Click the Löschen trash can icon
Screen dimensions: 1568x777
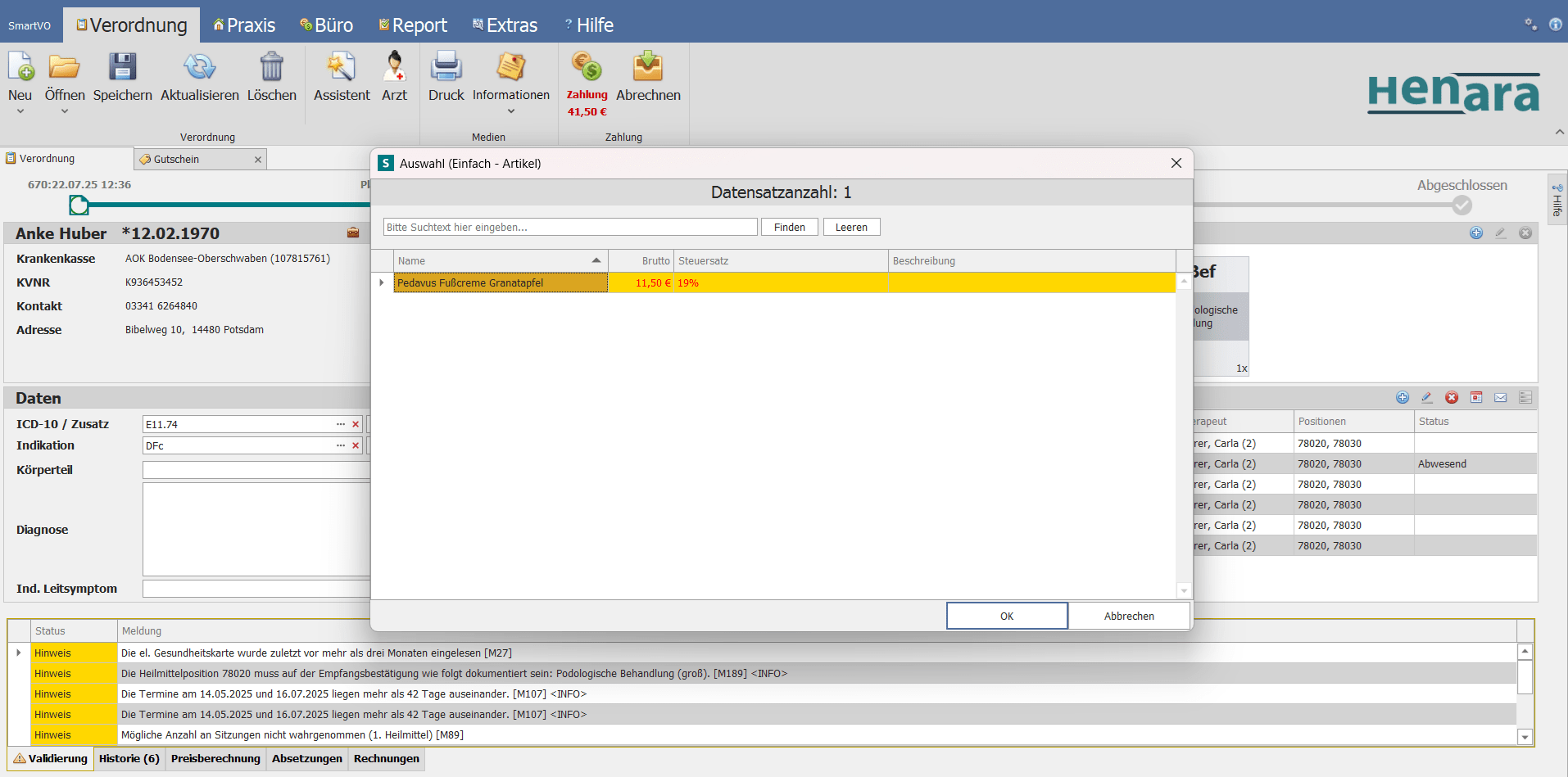(271, 67)
